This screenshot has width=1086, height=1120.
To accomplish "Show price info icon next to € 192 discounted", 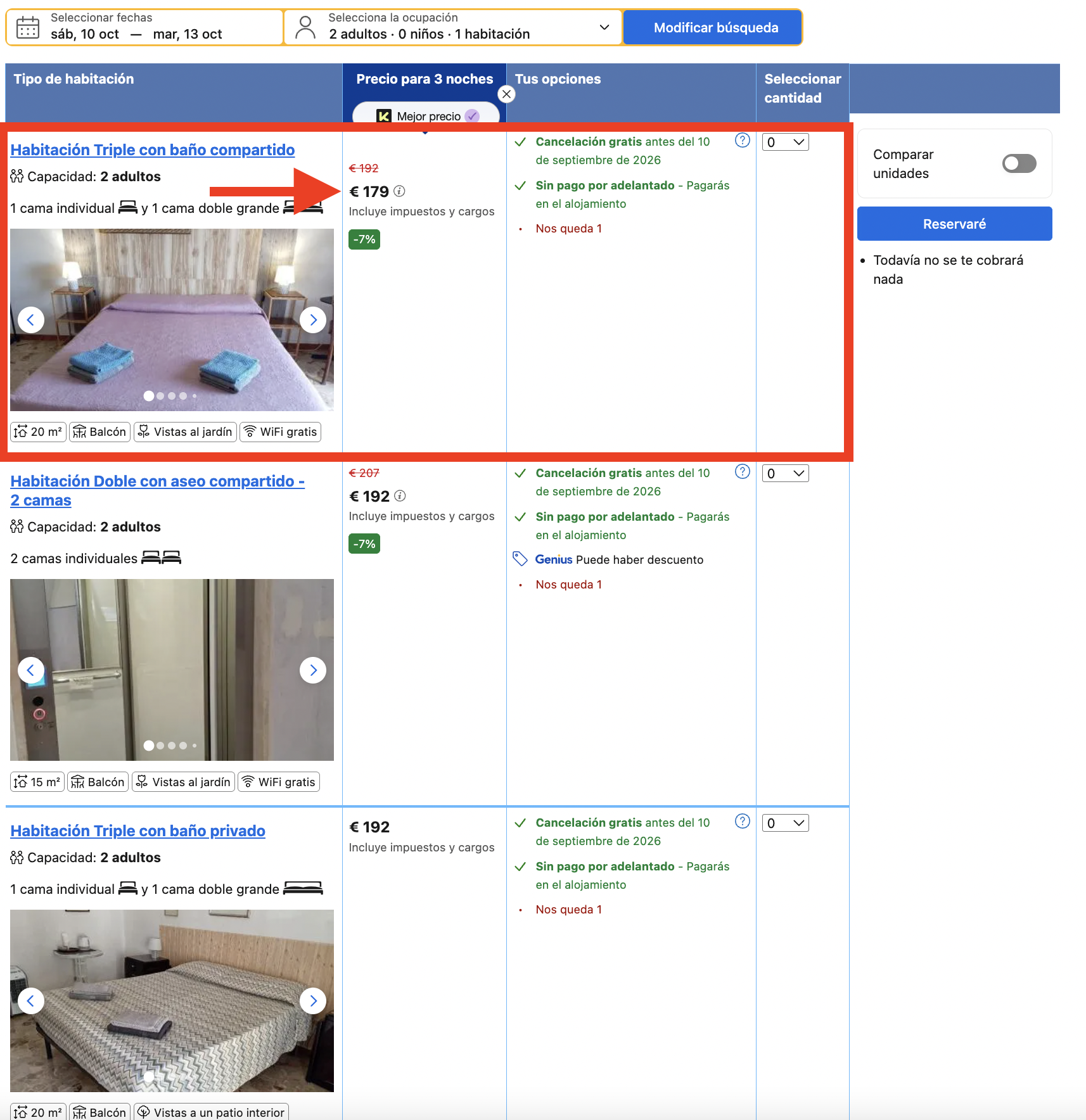I will pyautogui.click(x=400, y=495).
